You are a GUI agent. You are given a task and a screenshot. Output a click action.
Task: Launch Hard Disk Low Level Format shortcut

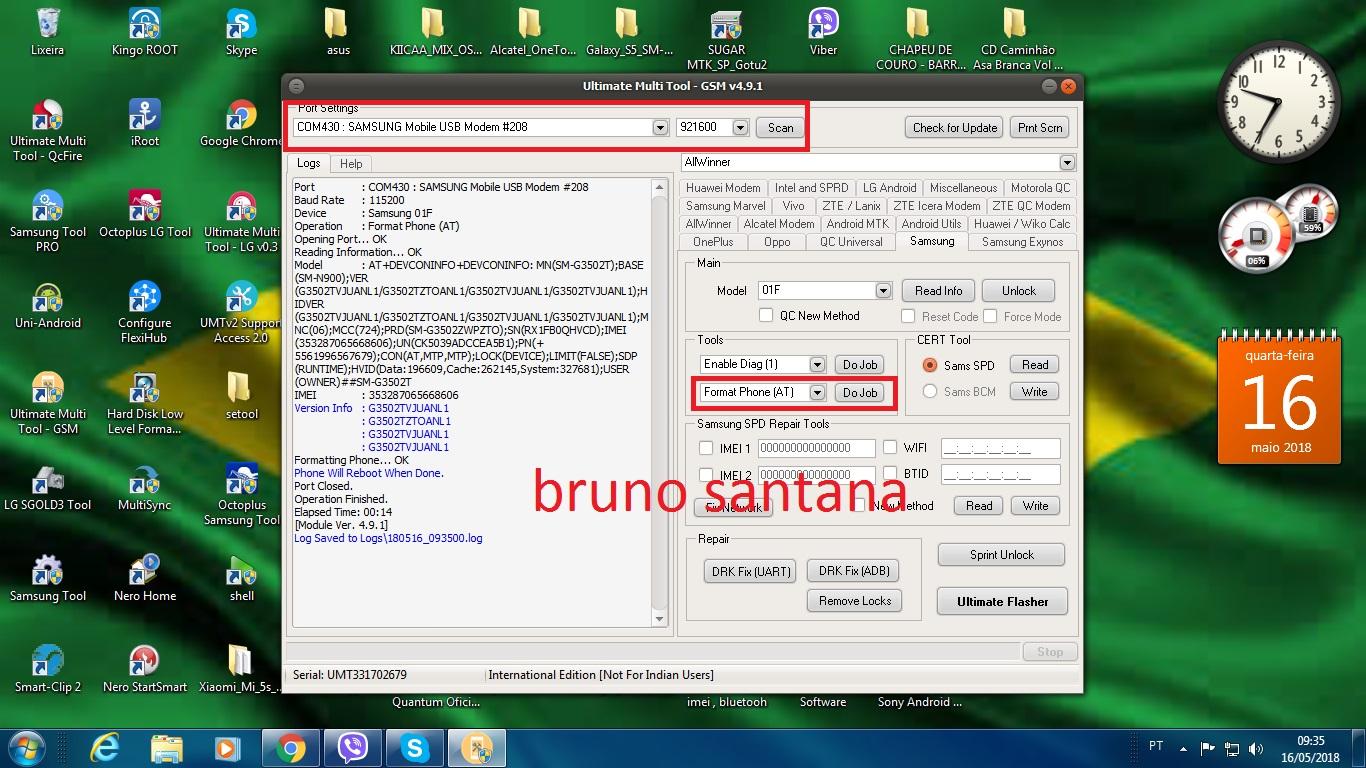pos(145,403)
